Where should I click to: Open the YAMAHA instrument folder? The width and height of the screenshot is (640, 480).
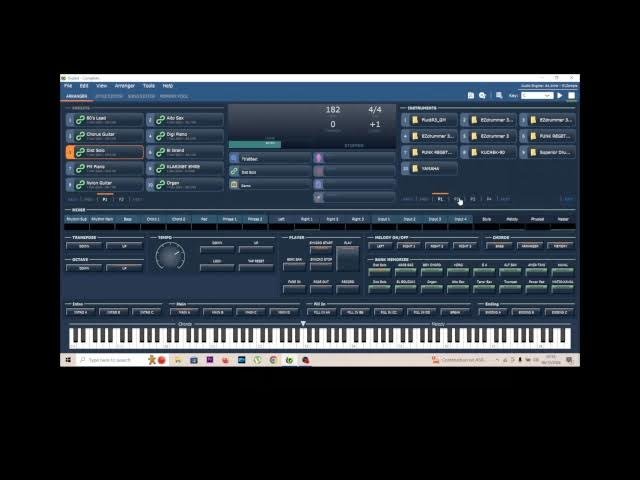(x=415, y=168)
